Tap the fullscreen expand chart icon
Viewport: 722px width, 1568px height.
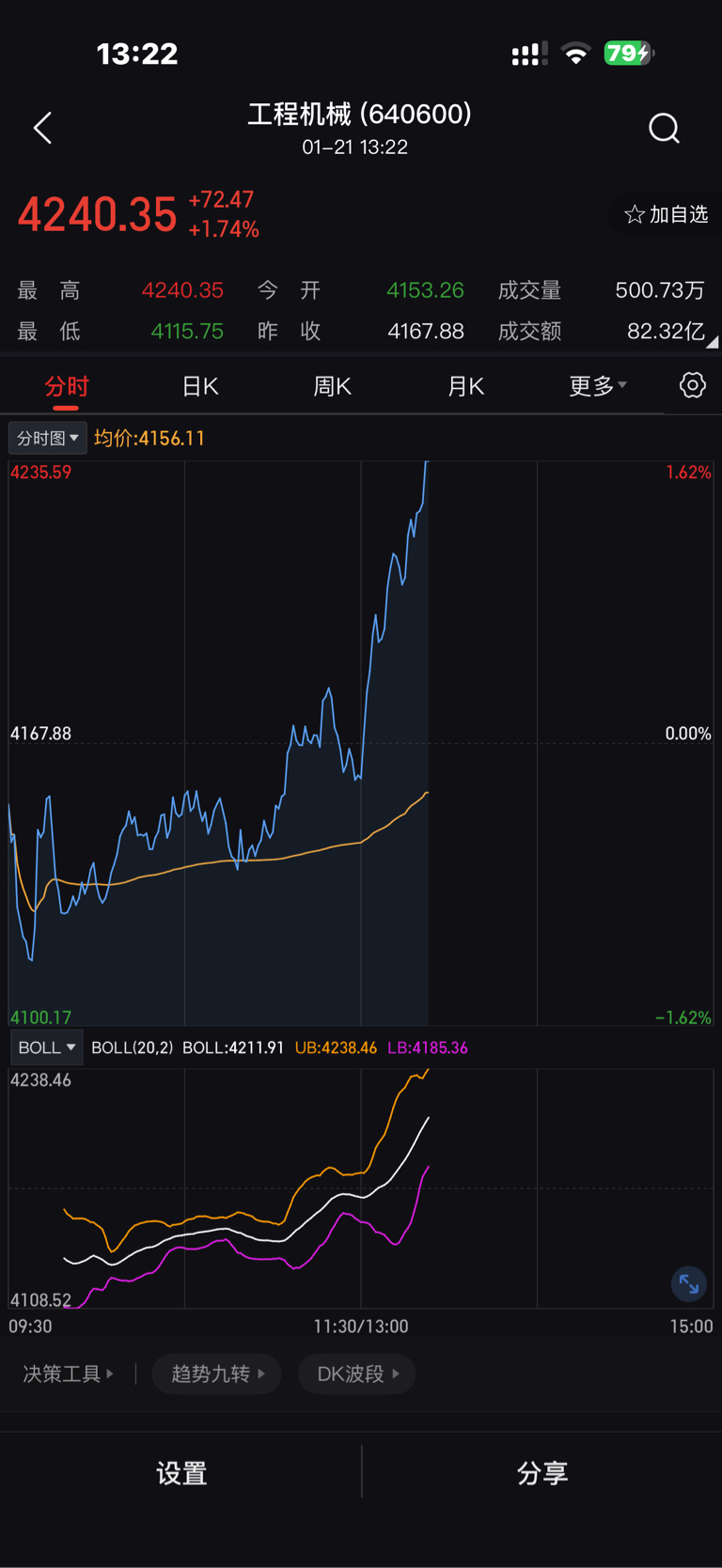[x=689, y=1284]
